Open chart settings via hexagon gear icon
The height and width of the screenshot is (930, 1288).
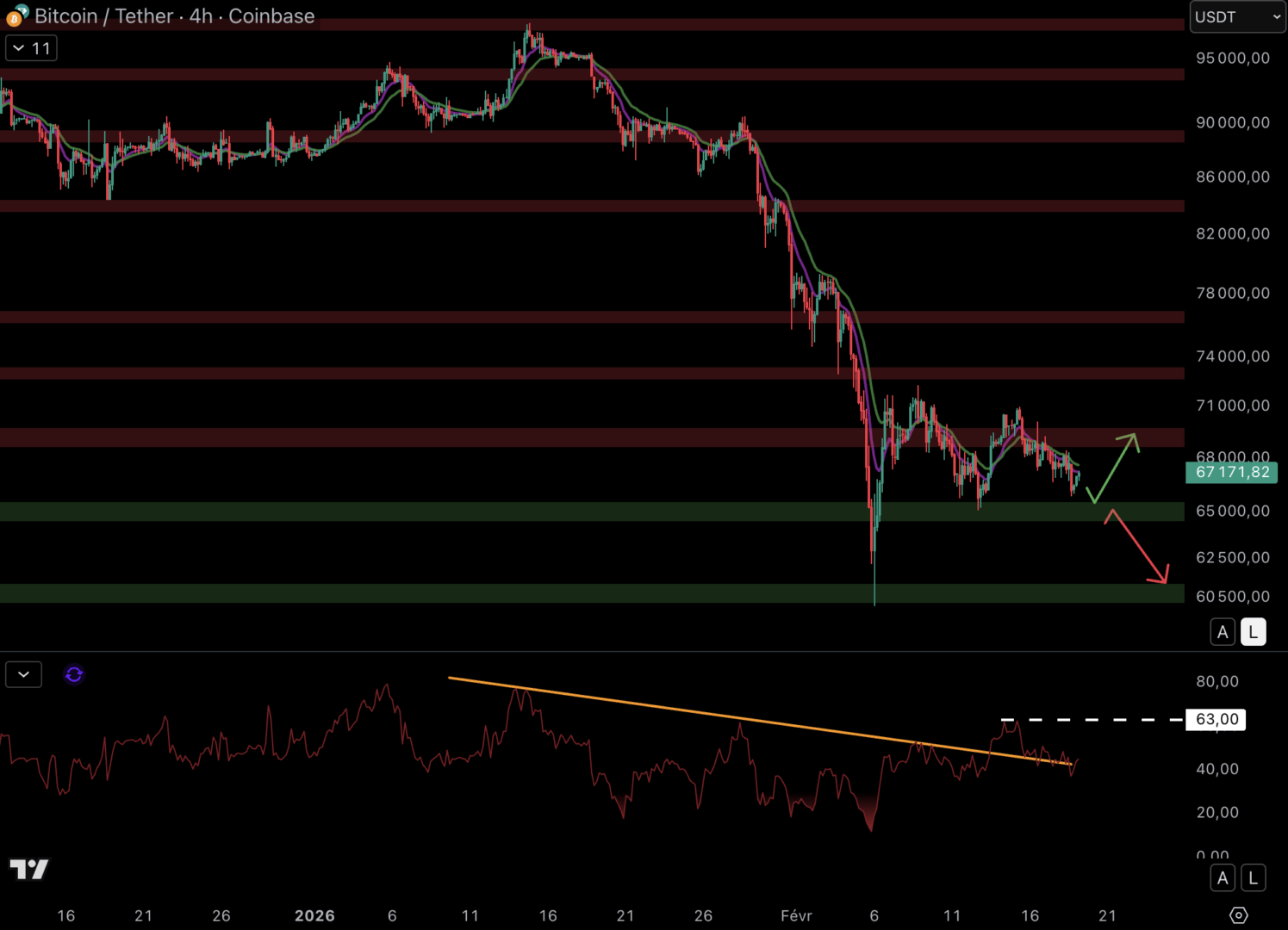1238,914
